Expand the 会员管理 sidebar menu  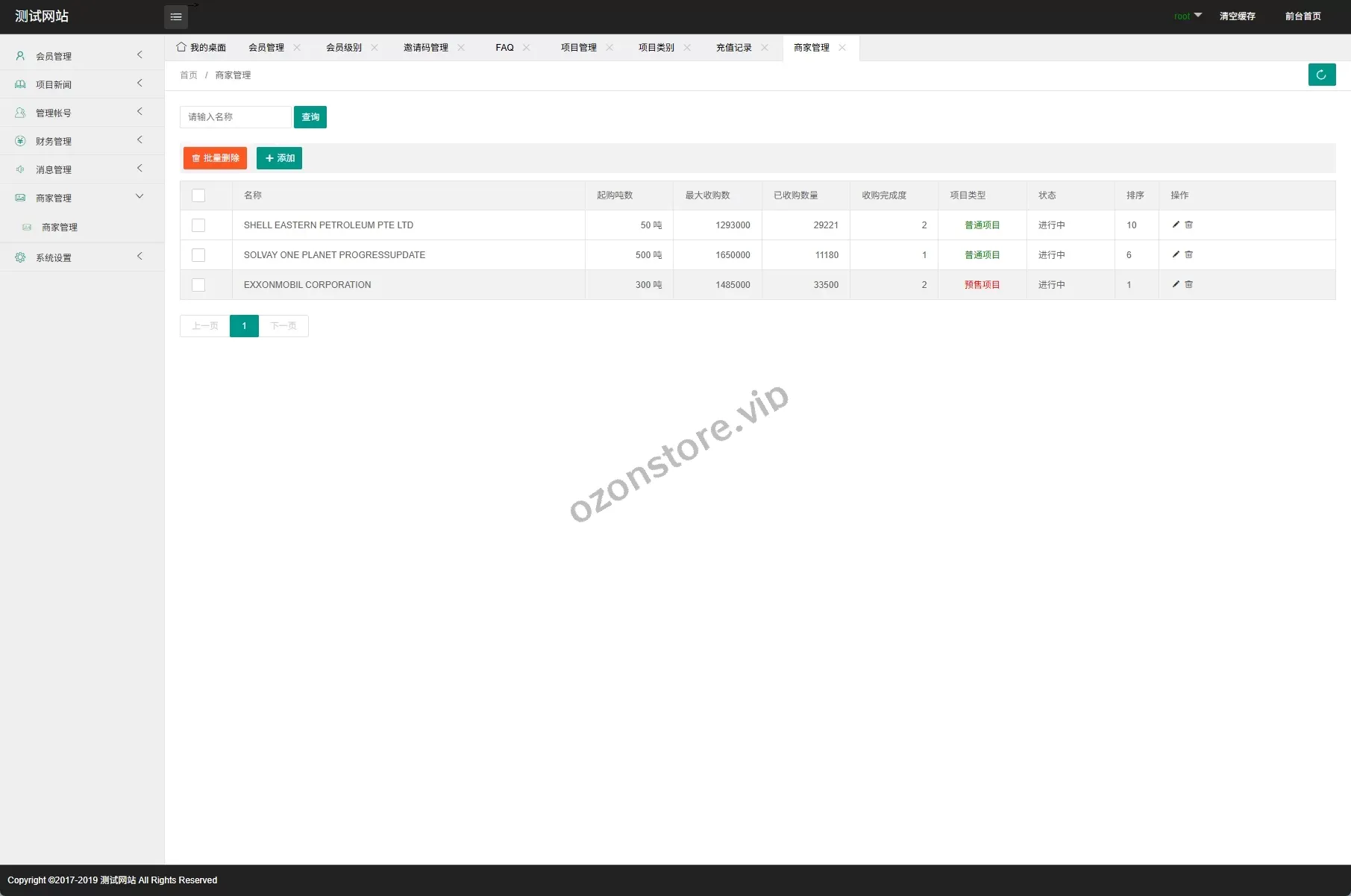click(x=82, y=56)
